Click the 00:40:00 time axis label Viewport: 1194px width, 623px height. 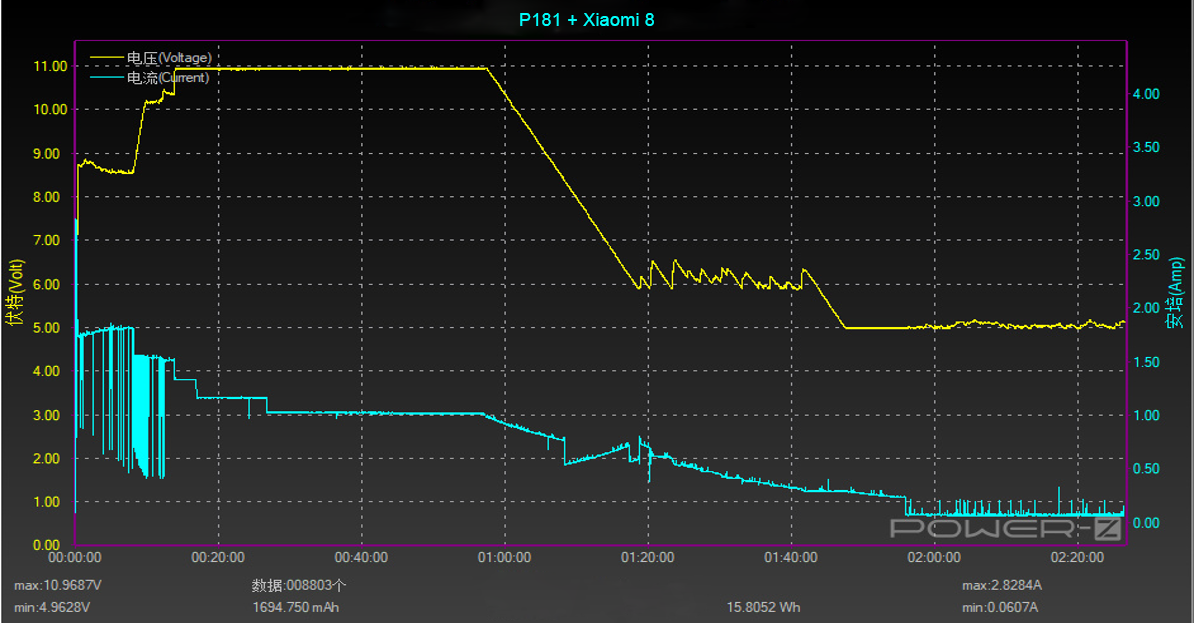[361, 558]
